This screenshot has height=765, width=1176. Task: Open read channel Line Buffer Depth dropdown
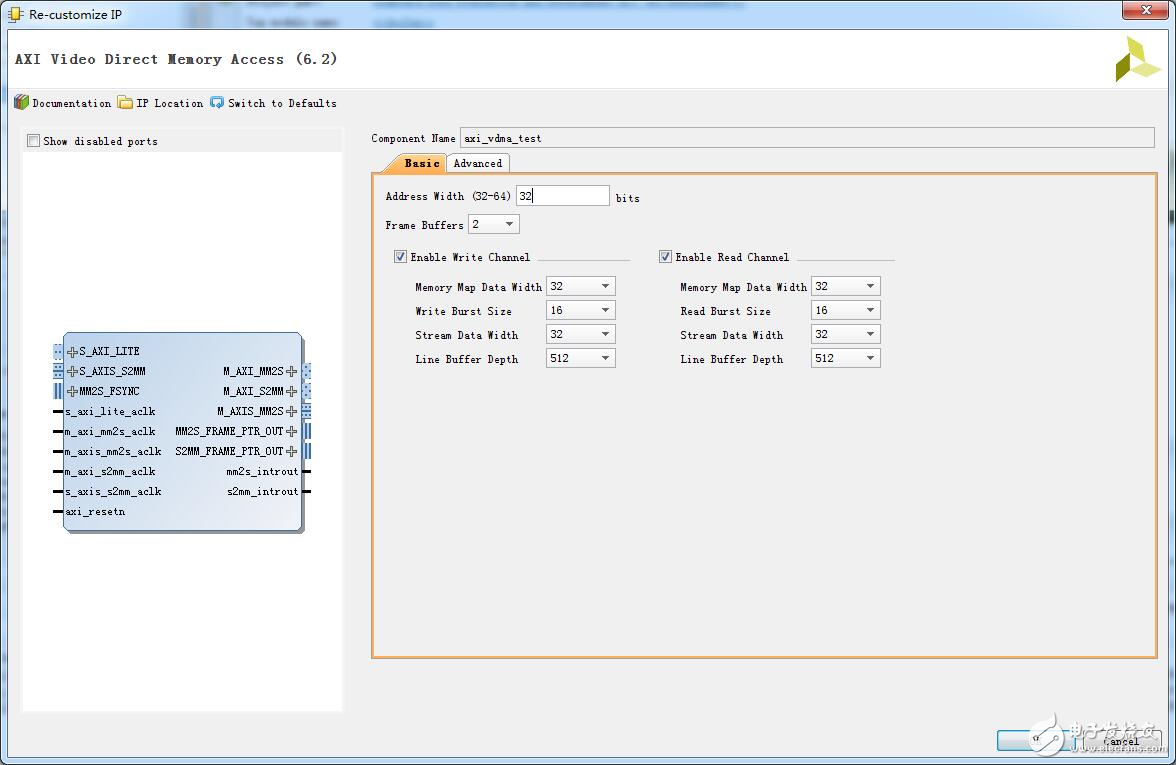845,359
